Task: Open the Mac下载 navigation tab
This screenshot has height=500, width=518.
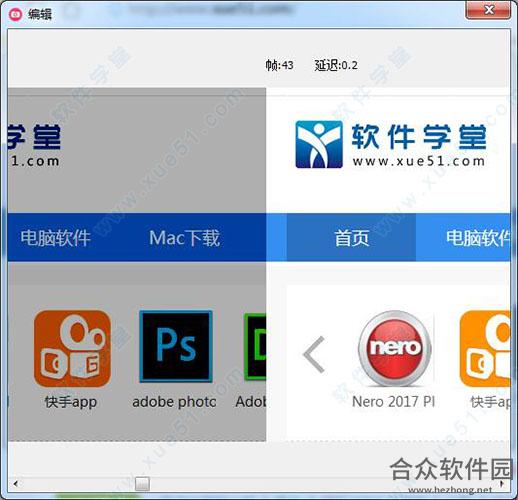Action: point(184,238)
